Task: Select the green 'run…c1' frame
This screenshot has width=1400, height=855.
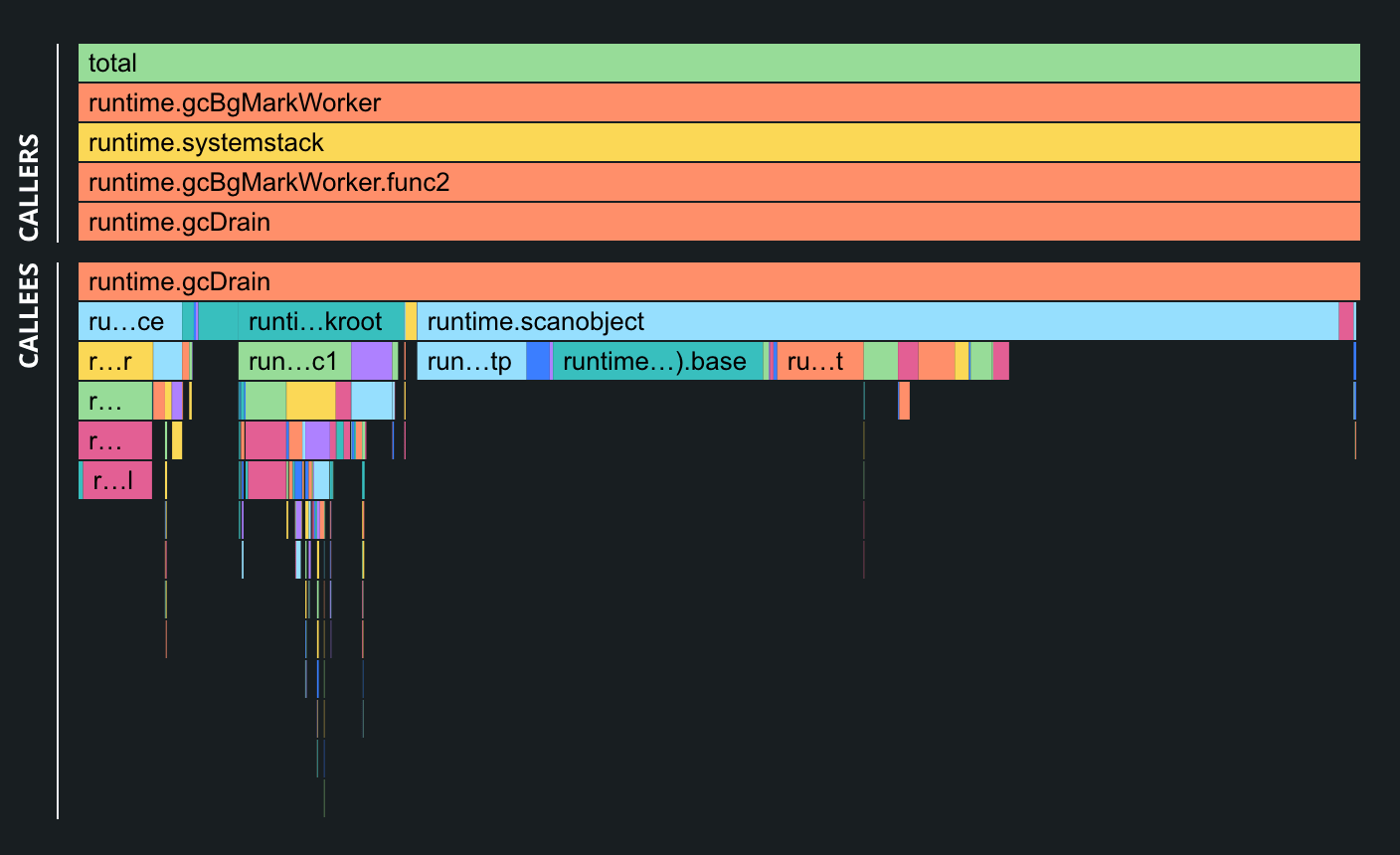Action: tap(294, 361)
